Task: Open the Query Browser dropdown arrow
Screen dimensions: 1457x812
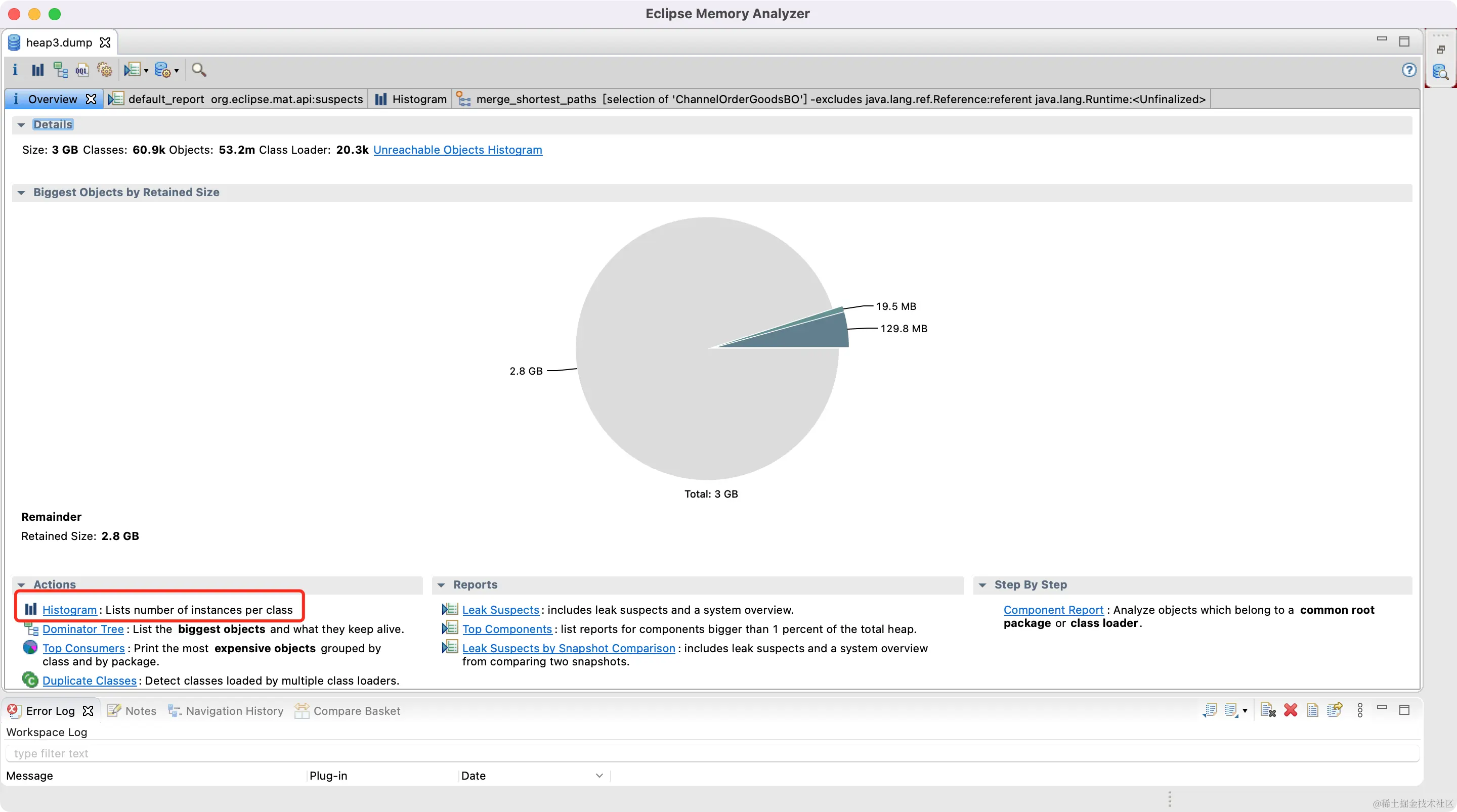Action: (x=177, y=71)
